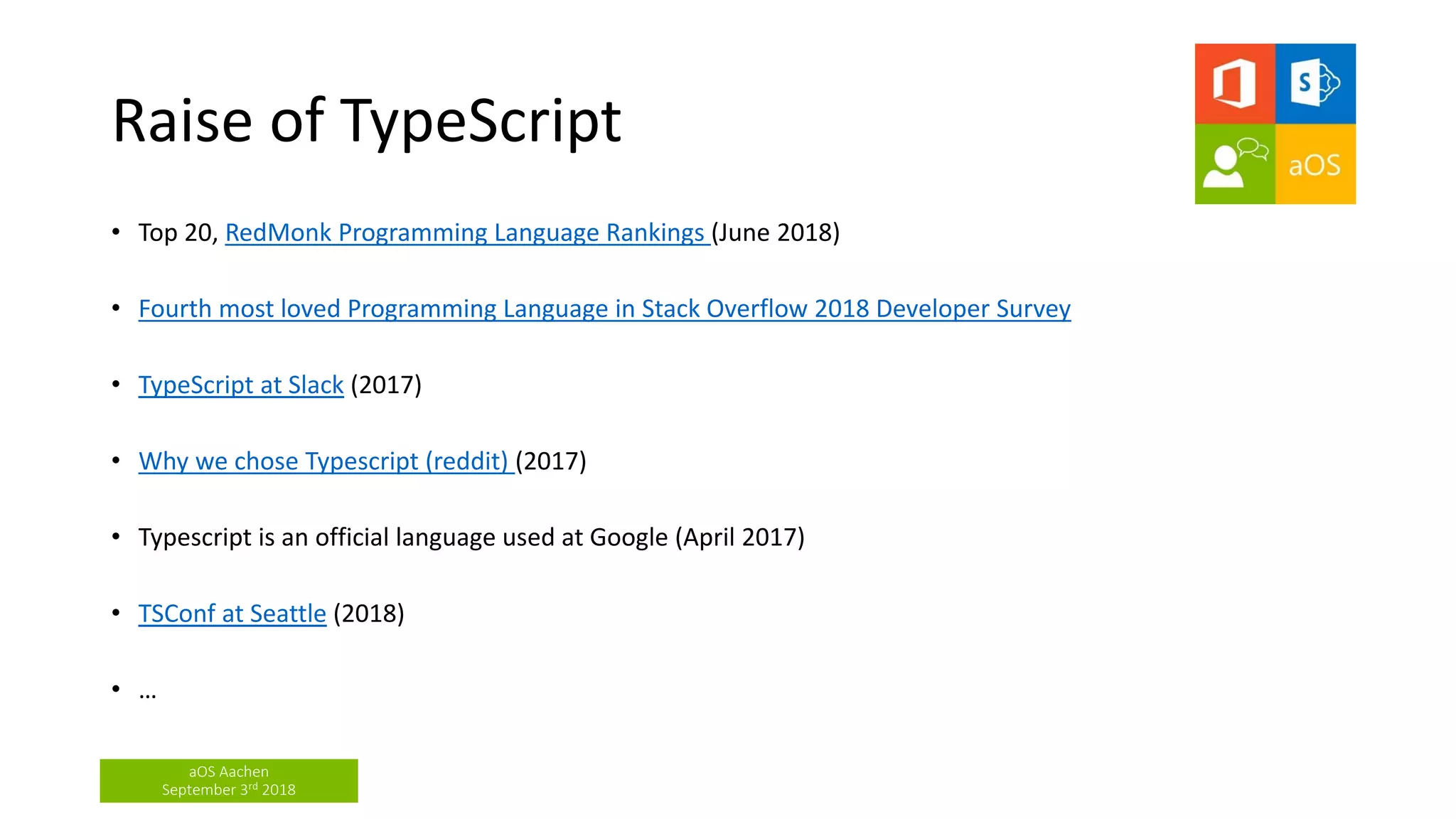Image resolution: width=1456 pixels, height=819 pixels.
Task: Click the text 'Typescript is an official language used at Google'
Action: coord(403,537)
